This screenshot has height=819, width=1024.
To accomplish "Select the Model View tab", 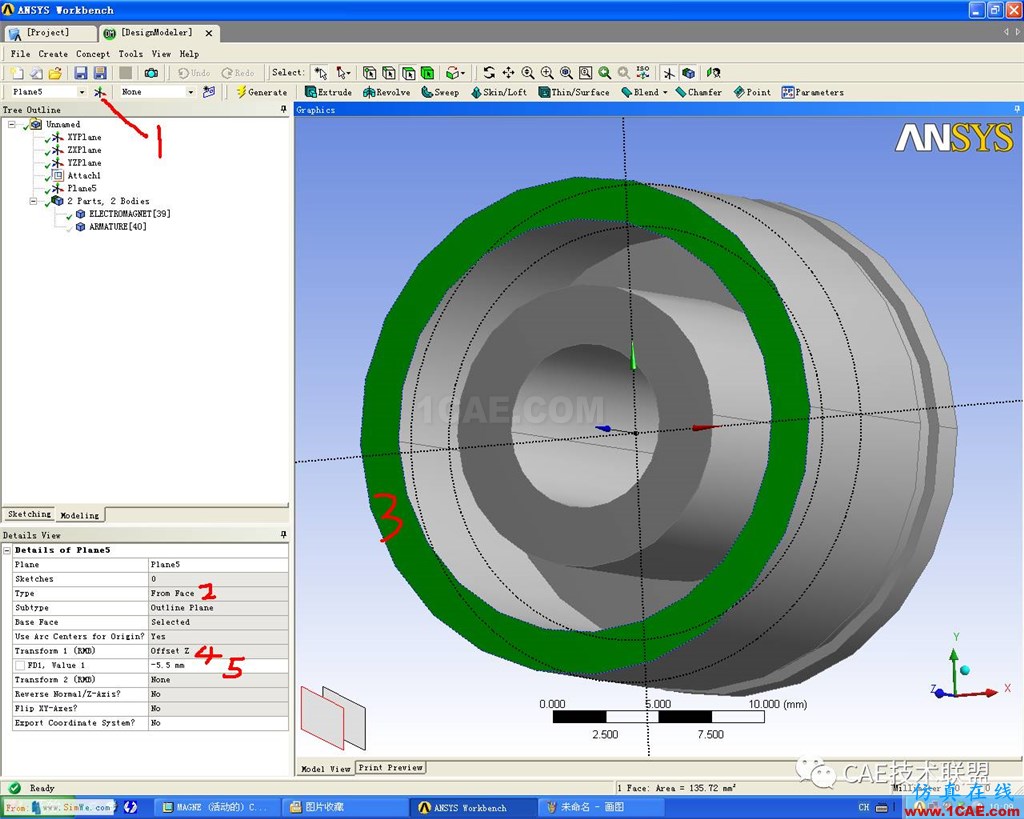I will pos(325,769).
